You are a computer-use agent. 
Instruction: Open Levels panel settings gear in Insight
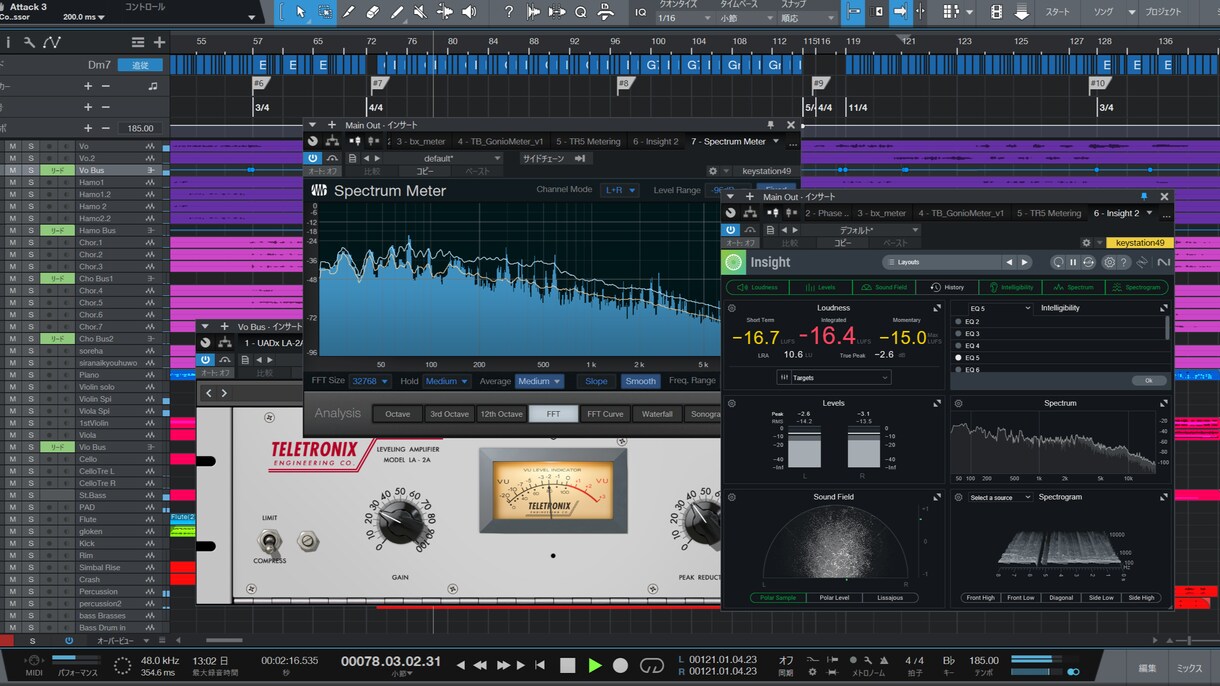732,403
